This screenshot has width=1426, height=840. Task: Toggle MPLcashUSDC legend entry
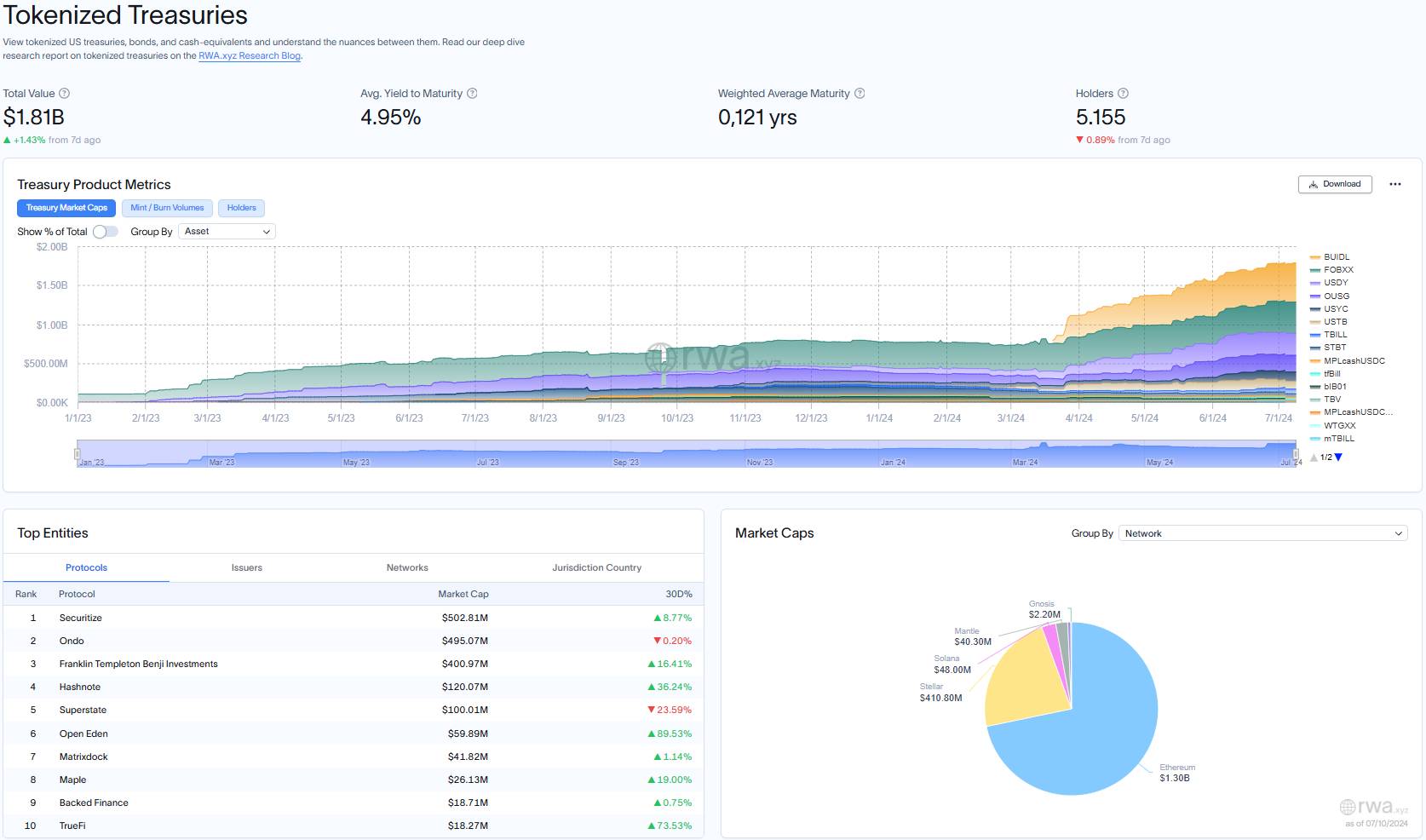pos(1348,361)
